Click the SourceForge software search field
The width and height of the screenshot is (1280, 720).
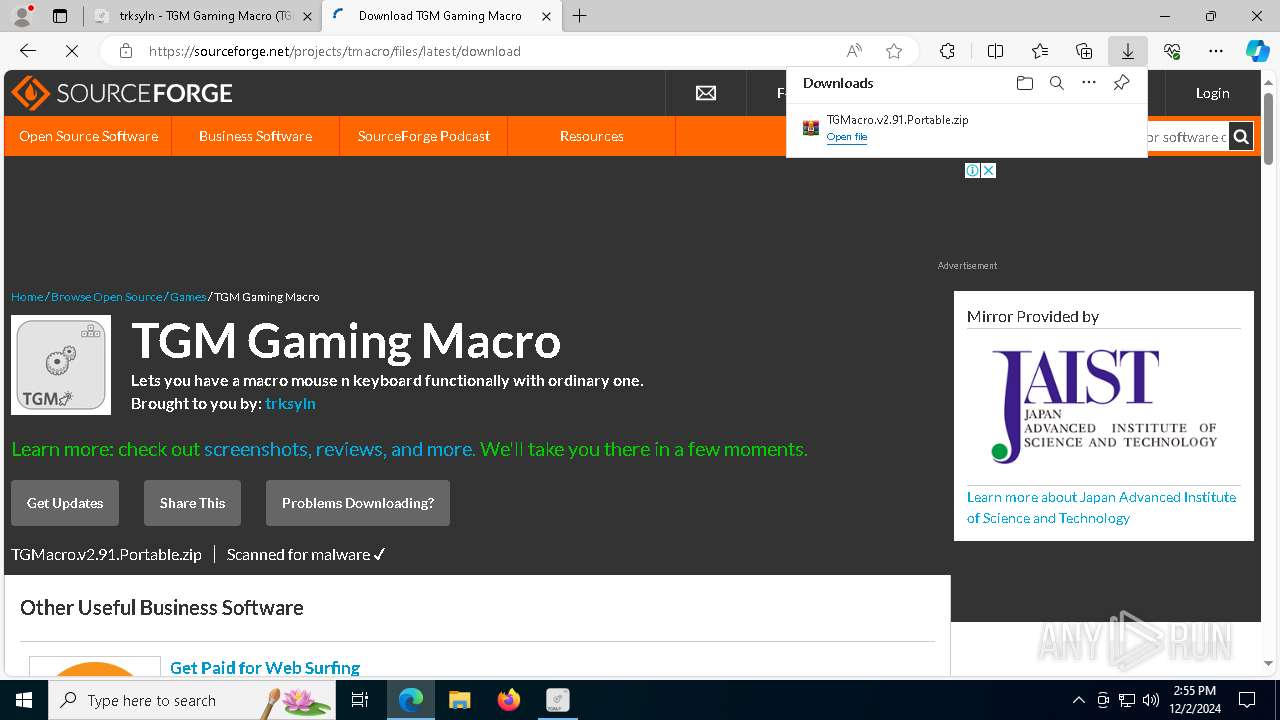1187,137
